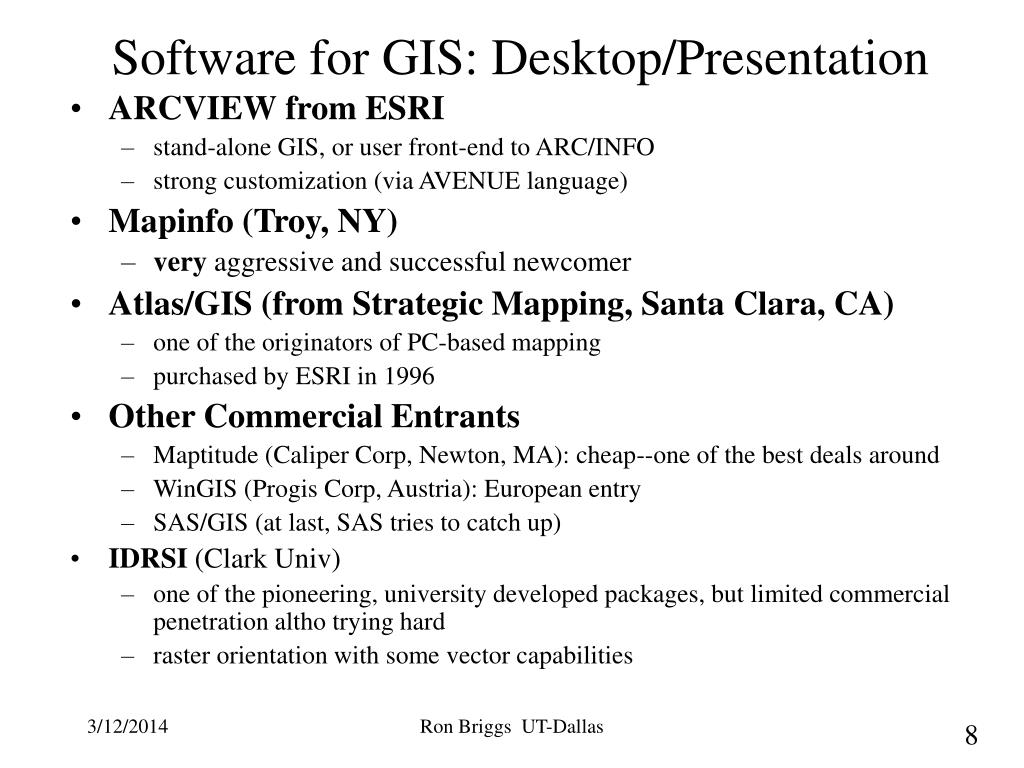This screenshot has height=768, width=1024.
Task: Select the 'Mapinfo (Troy, NY)' heading
Action: [x=253, y=221]
